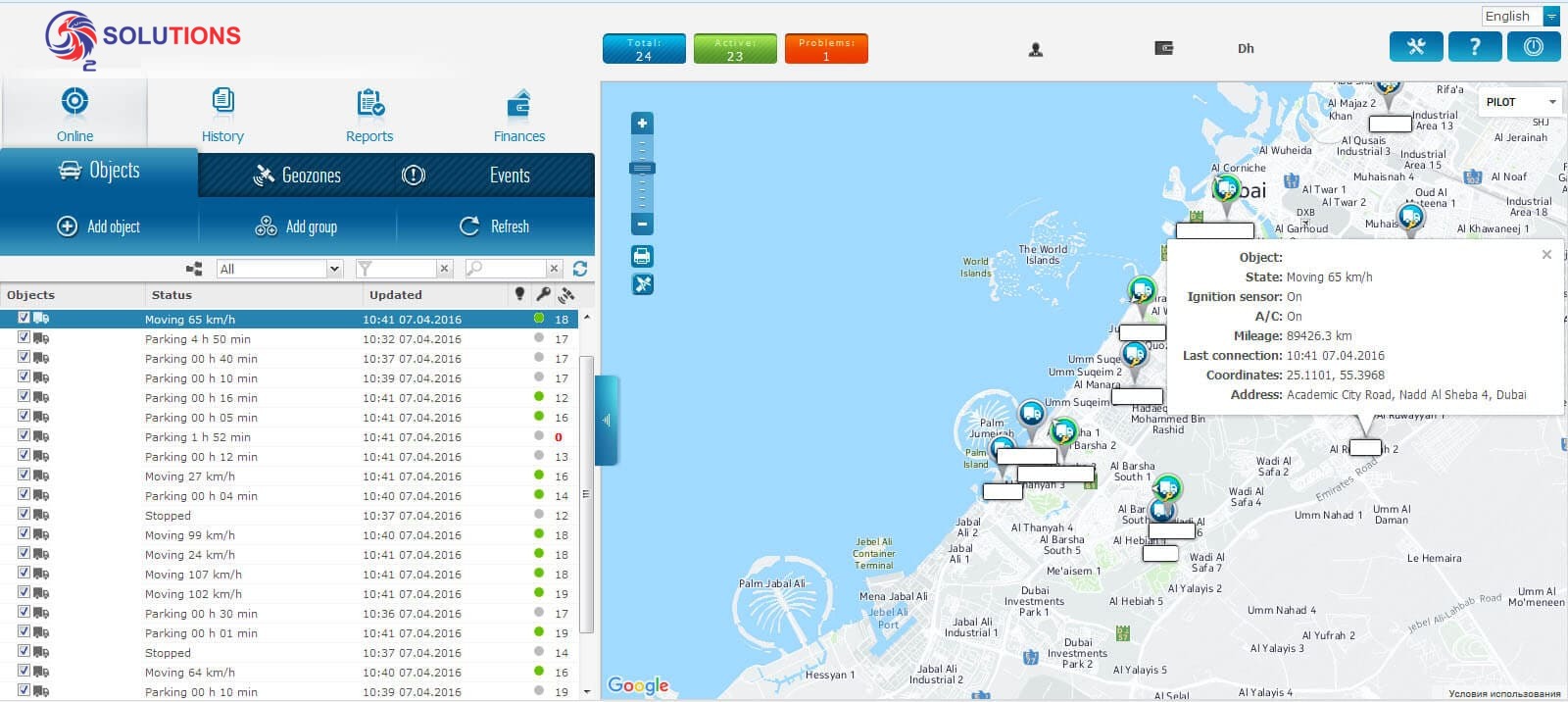Image resolution: width=1568 pixels, height=702 pixels.
Task: Click the wallet icon in top bar
Action: click(x=1164, y=48)
